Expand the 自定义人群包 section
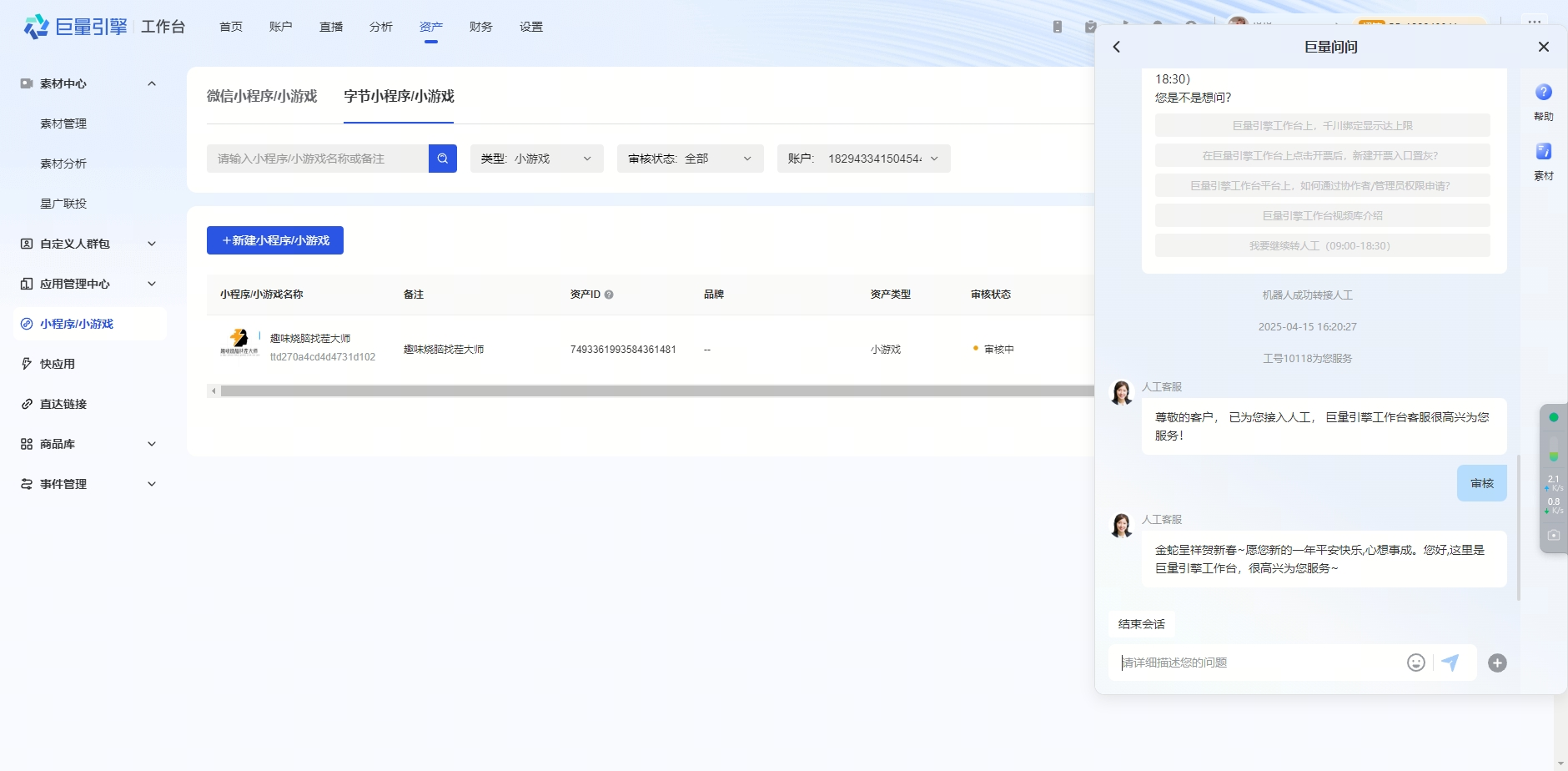Screen dimensions: 1568x771 (152, 244)
